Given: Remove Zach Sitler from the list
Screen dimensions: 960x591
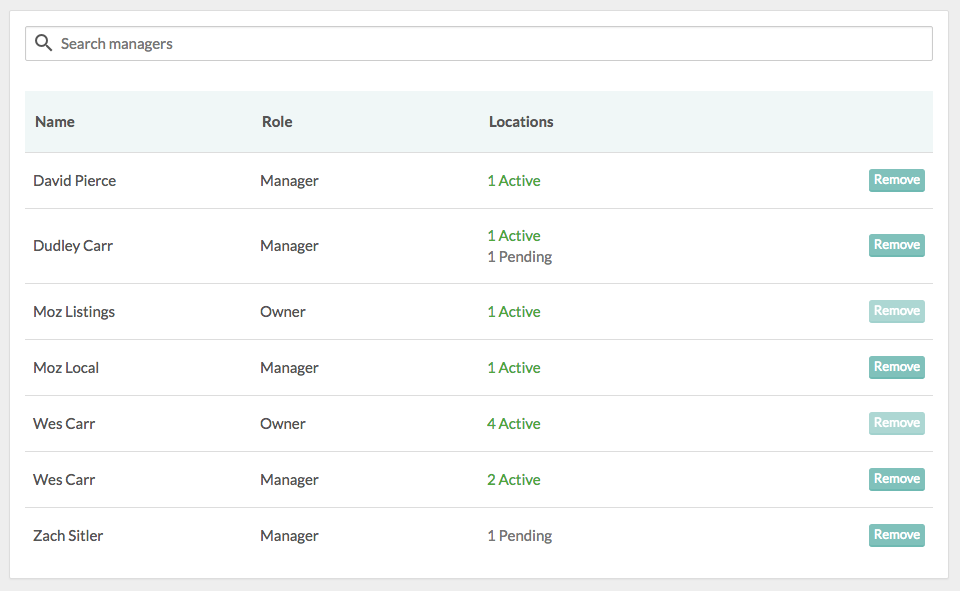Looking at the screenshot, I should click(896, 535).
